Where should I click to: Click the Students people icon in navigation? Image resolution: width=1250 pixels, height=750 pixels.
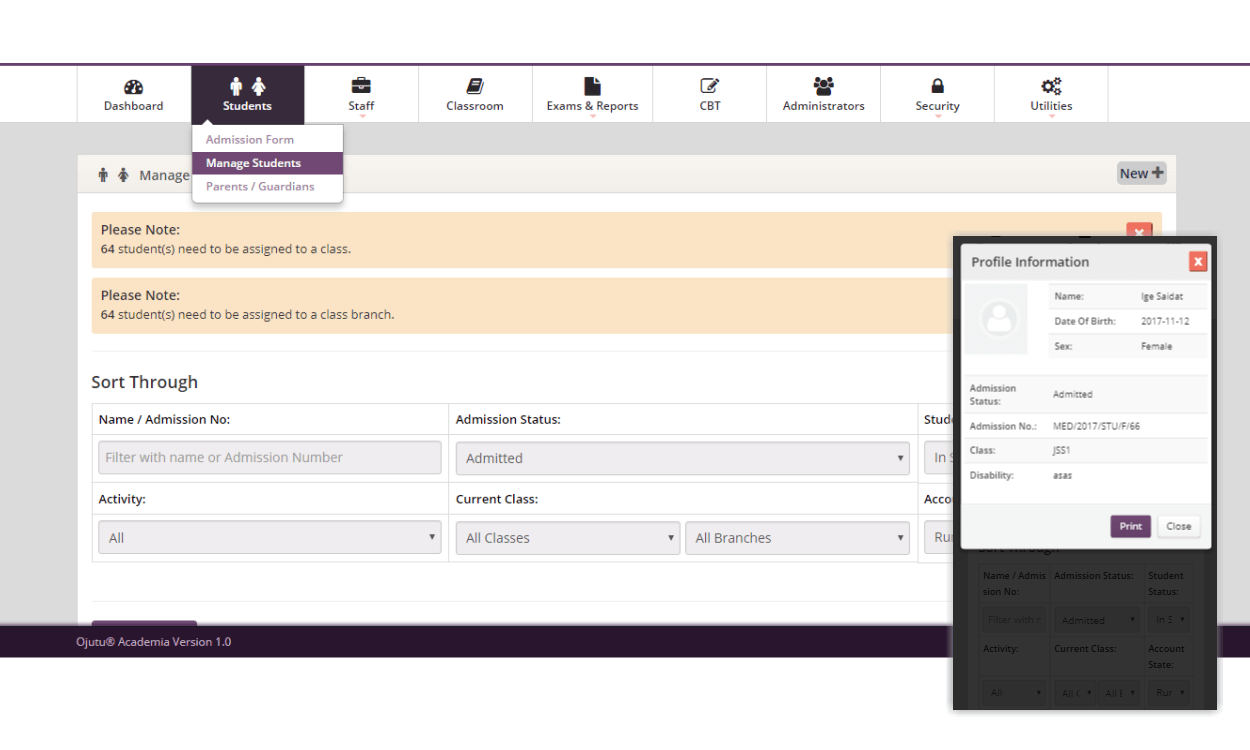247,87
